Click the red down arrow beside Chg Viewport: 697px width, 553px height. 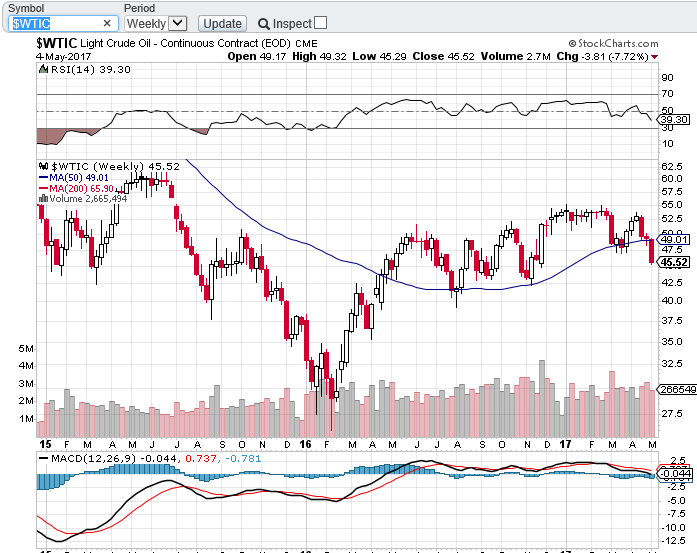click(x=654, y=57)
